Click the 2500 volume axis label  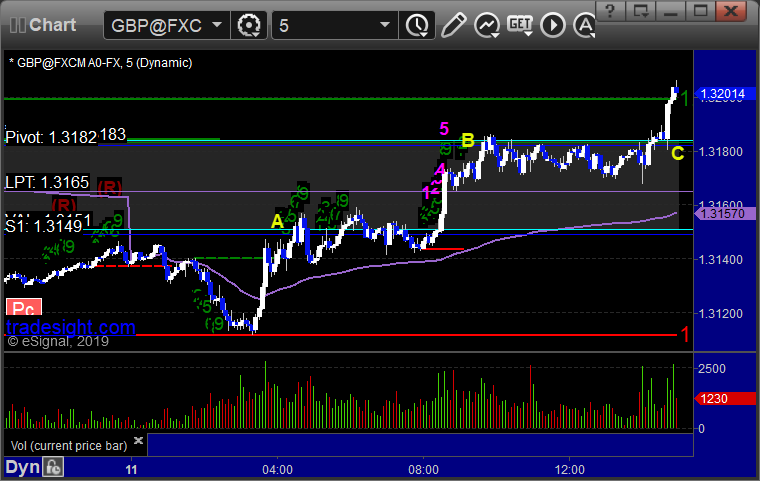712,369
